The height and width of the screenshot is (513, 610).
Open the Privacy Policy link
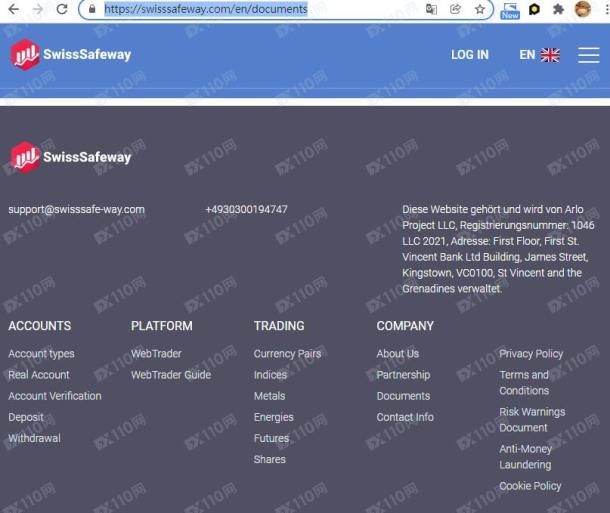coord(531,354)
